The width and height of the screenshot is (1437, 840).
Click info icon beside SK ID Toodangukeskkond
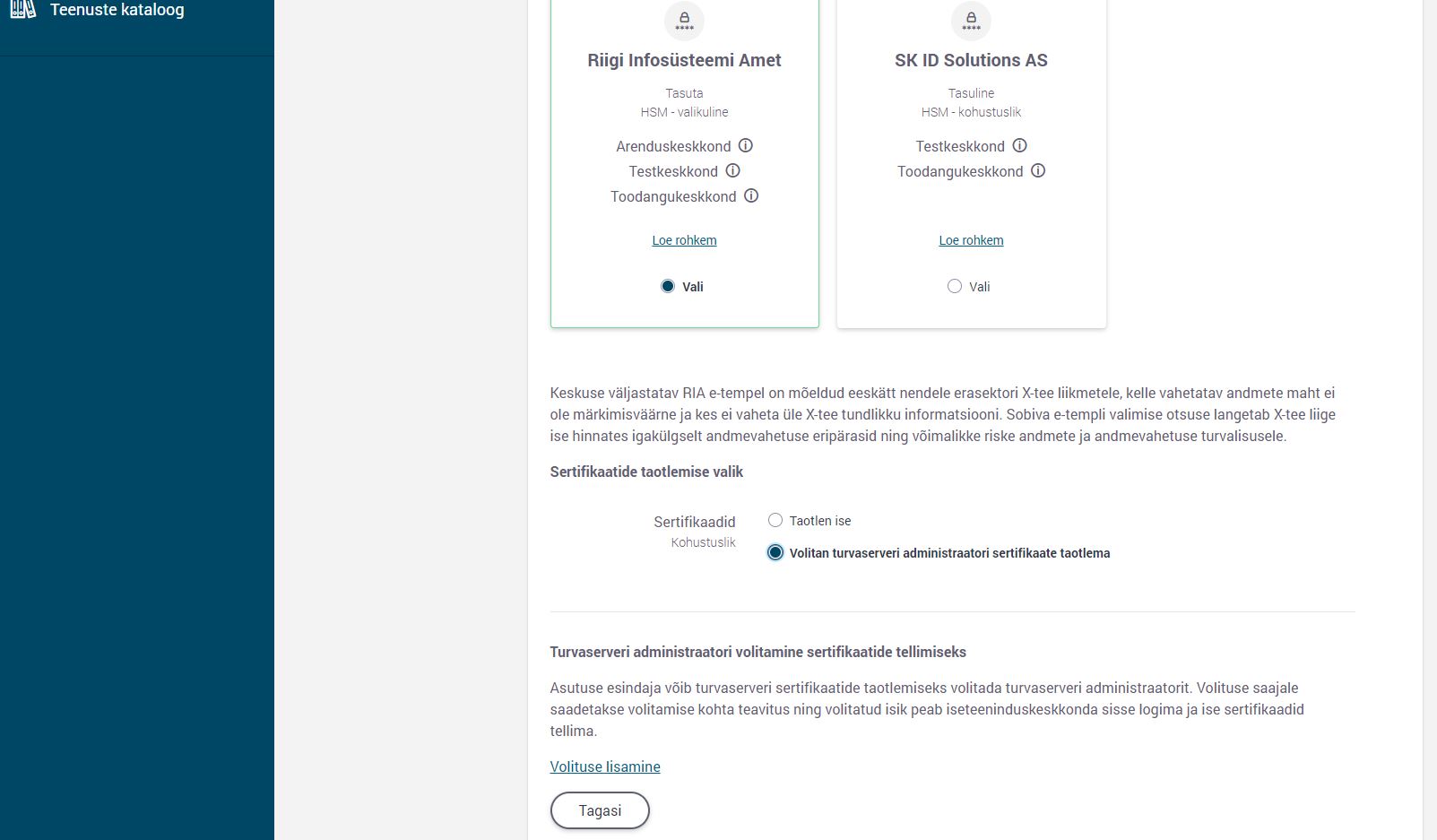tap(1038, 170)
